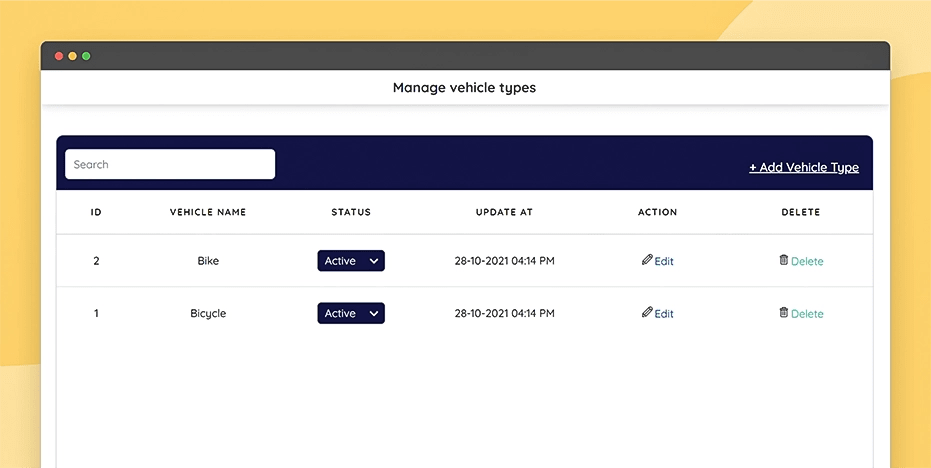Click the Bike row's 28-10-2021 04:14 PM date
The height and width of the screenshot is (468, 931).
[x=505, y=261]
